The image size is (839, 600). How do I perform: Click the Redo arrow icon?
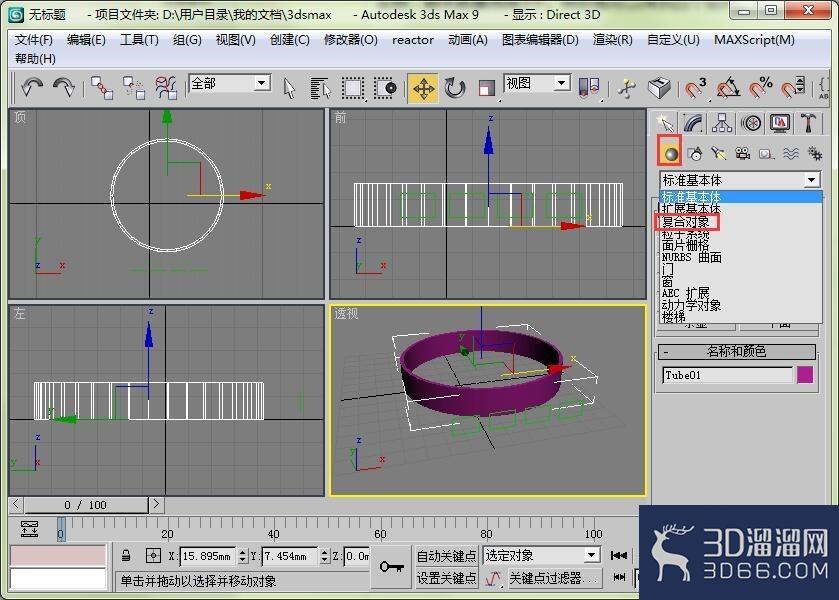coord(64,87)
